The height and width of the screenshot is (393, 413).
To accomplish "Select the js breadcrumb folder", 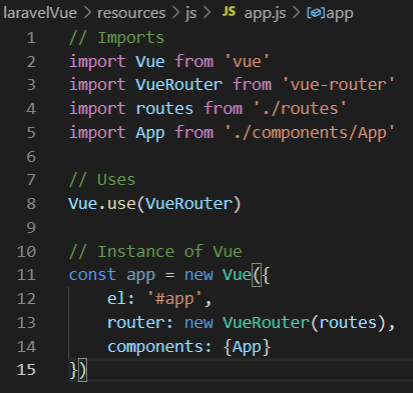I will pos(191,14).
